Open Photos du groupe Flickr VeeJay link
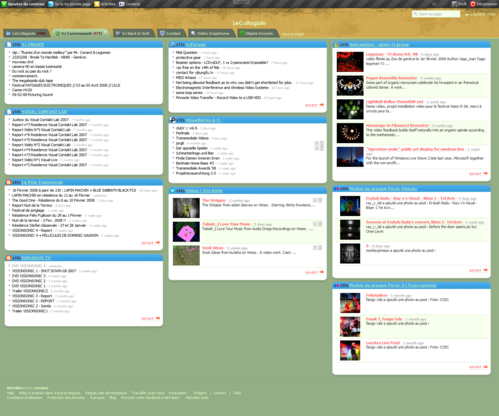 point(383,189)
